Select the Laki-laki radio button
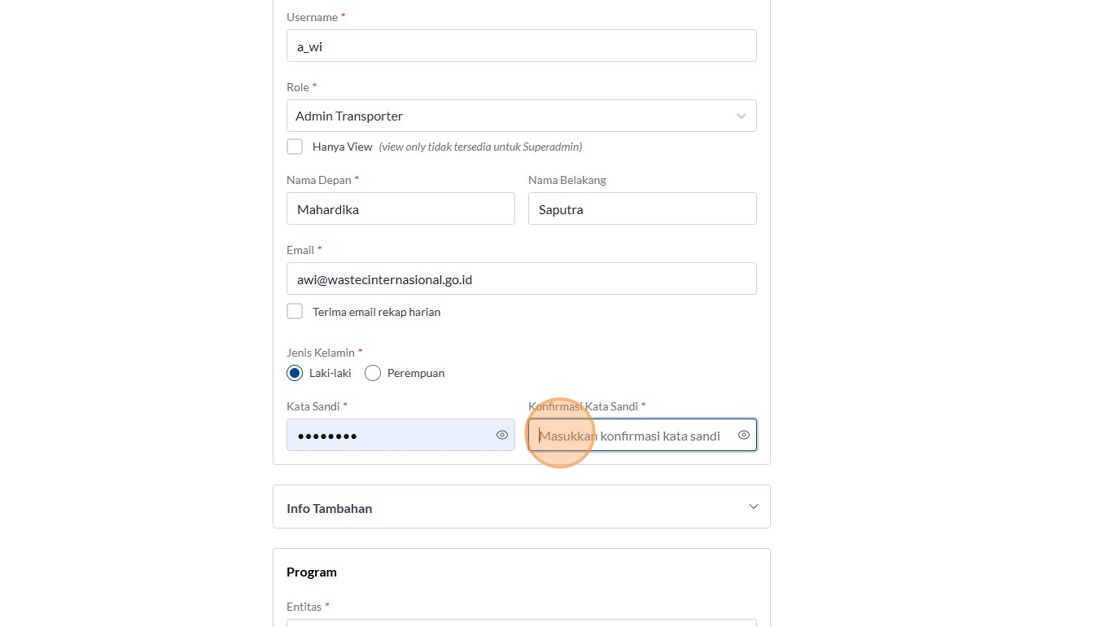Image resolution: width=1120 pixels, height=627 pixels. pyautogui.click(x=295, y=373)
